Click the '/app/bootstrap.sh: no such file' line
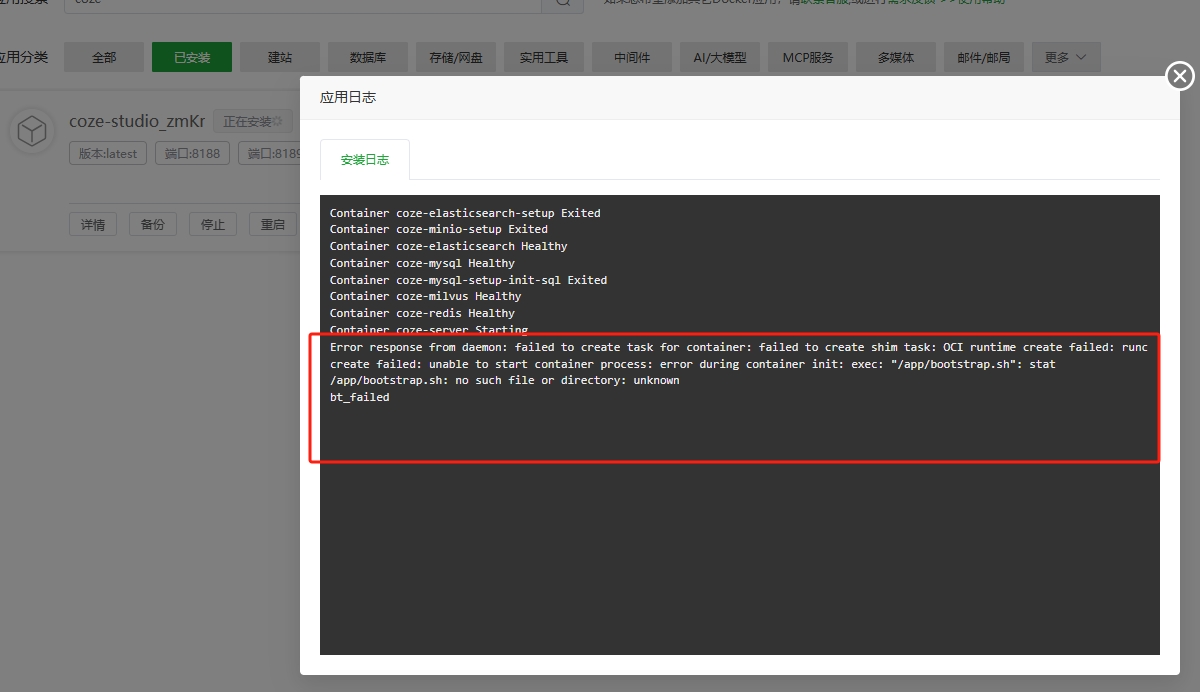This screenshot has width=1200, height=692. point(505,380)
